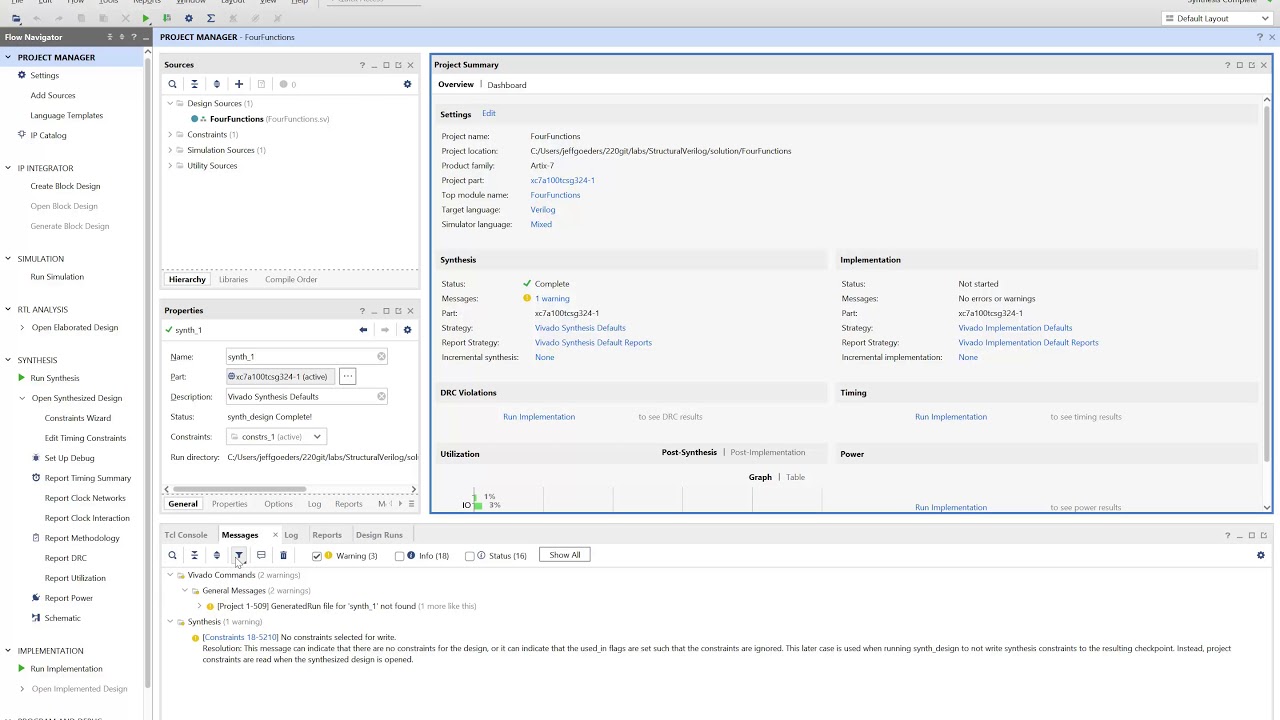Click Run Implementation link under DRC Violations

point(539,416)
